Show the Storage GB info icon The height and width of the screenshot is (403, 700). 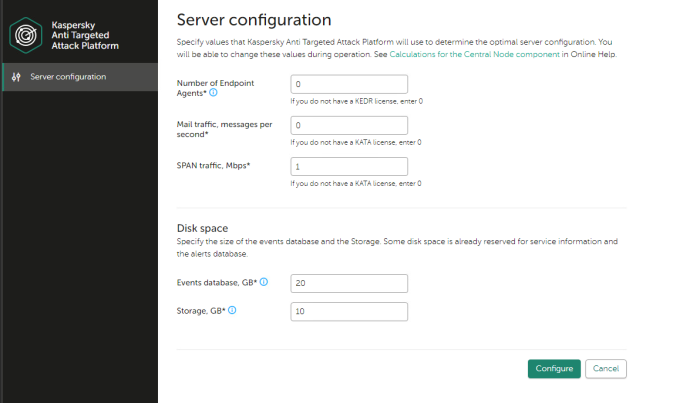click(x=232, y=310)
